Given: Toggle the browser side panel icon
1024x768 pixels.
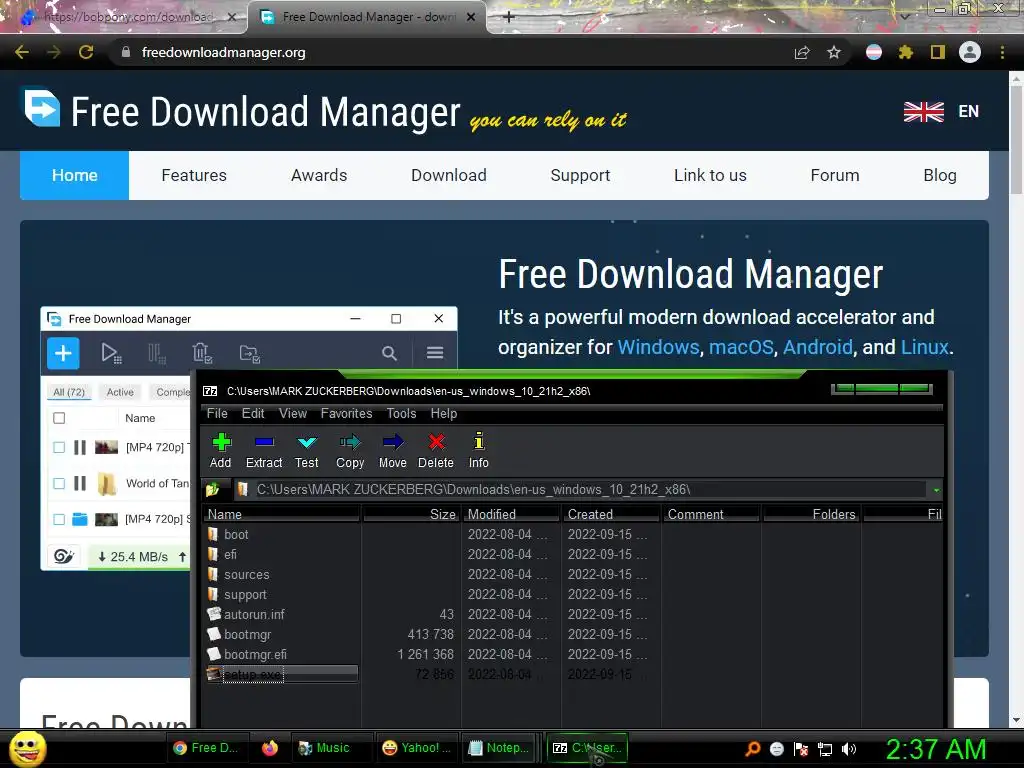Looking at the screenshot, I should click(x=938, y=52).
